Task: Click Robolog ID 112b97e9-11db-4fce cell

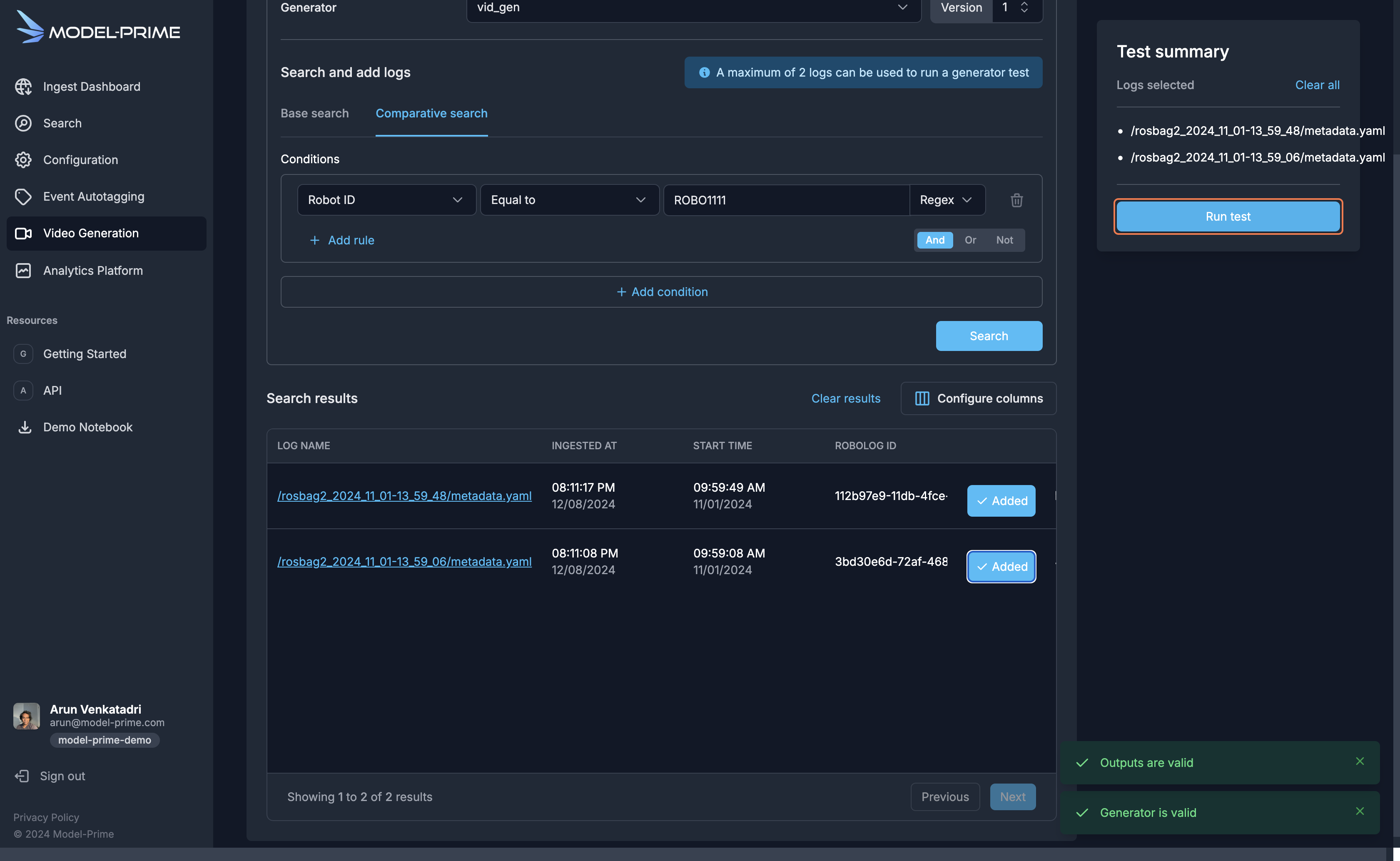Action: point(891,496)
